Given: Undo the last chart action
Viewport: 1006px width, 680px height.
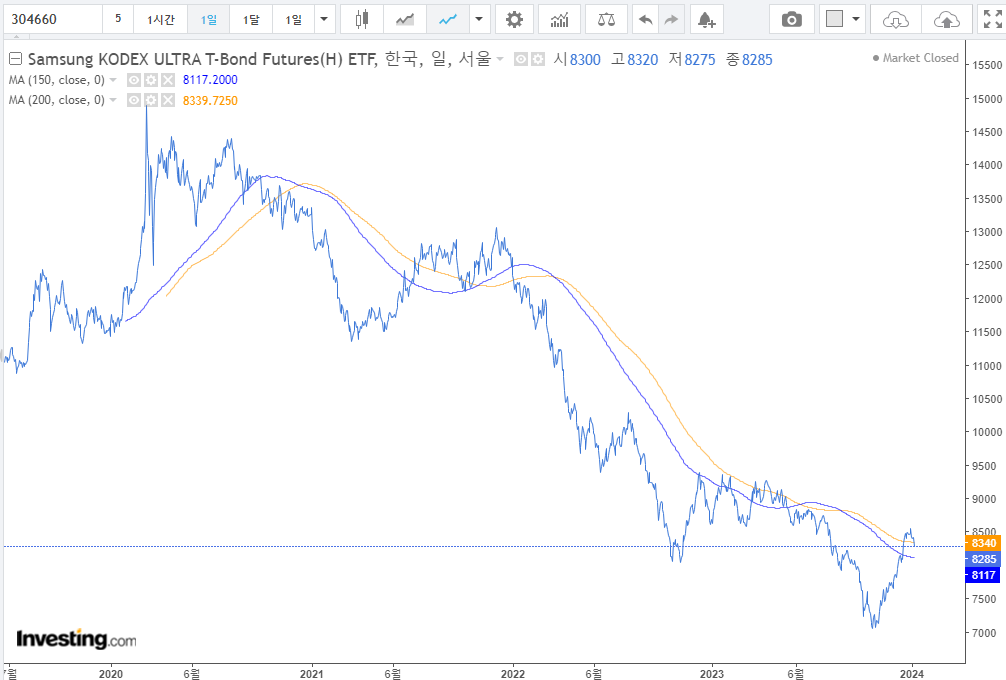Looking at the screenshot, I should click(x=645, y=19).
